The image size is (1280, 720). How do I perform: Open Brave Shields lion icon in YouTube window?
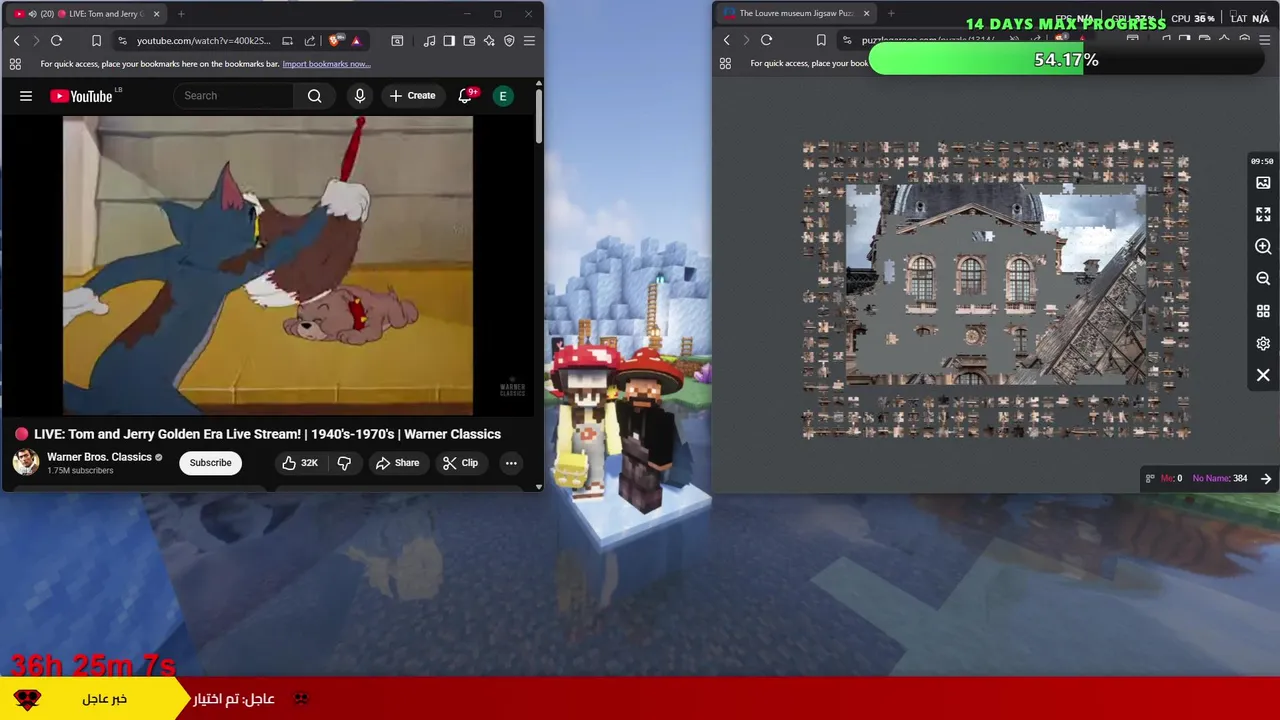click(x=335, y=40)
